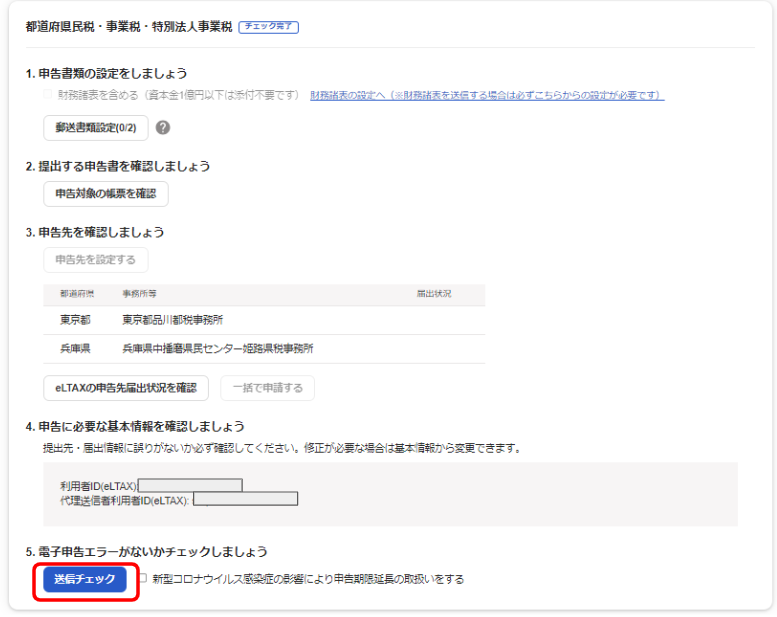Screen dimensions: 777x617
Task: Click heading 4. 申告に必要な基本情報を確認しましょう
Action: pyautogui.click(x=135, y=427)
